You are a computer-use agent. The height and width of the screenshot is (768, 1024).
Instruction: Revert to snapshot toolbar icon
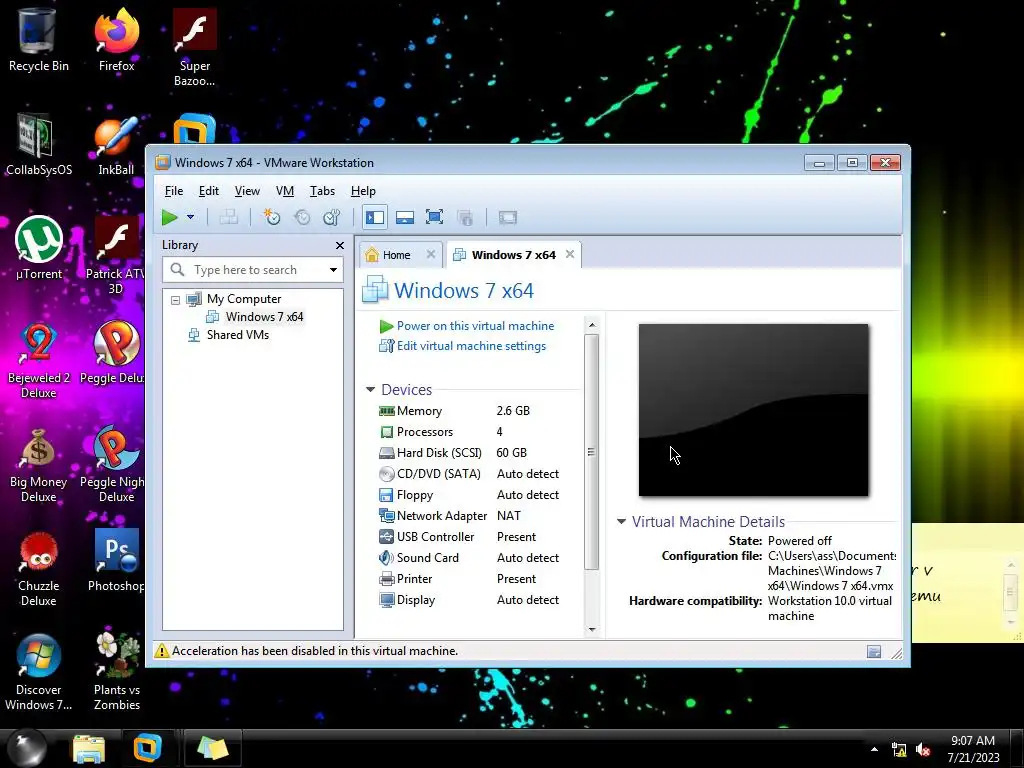tap(302, 217)
